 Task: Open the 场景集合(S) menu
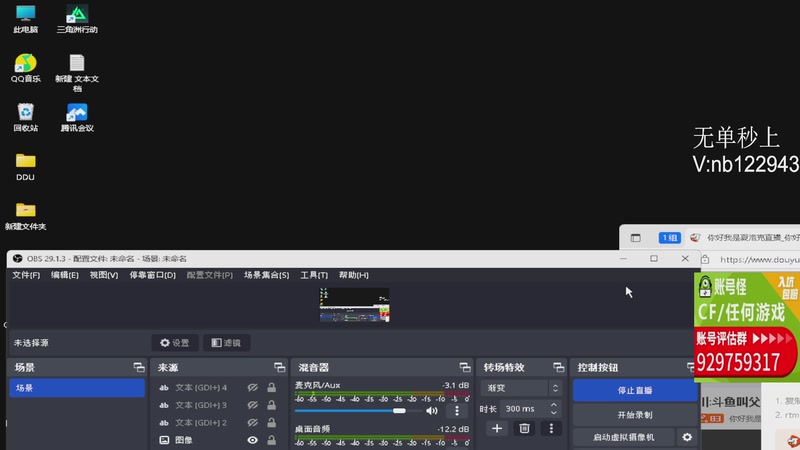point(266,275)
